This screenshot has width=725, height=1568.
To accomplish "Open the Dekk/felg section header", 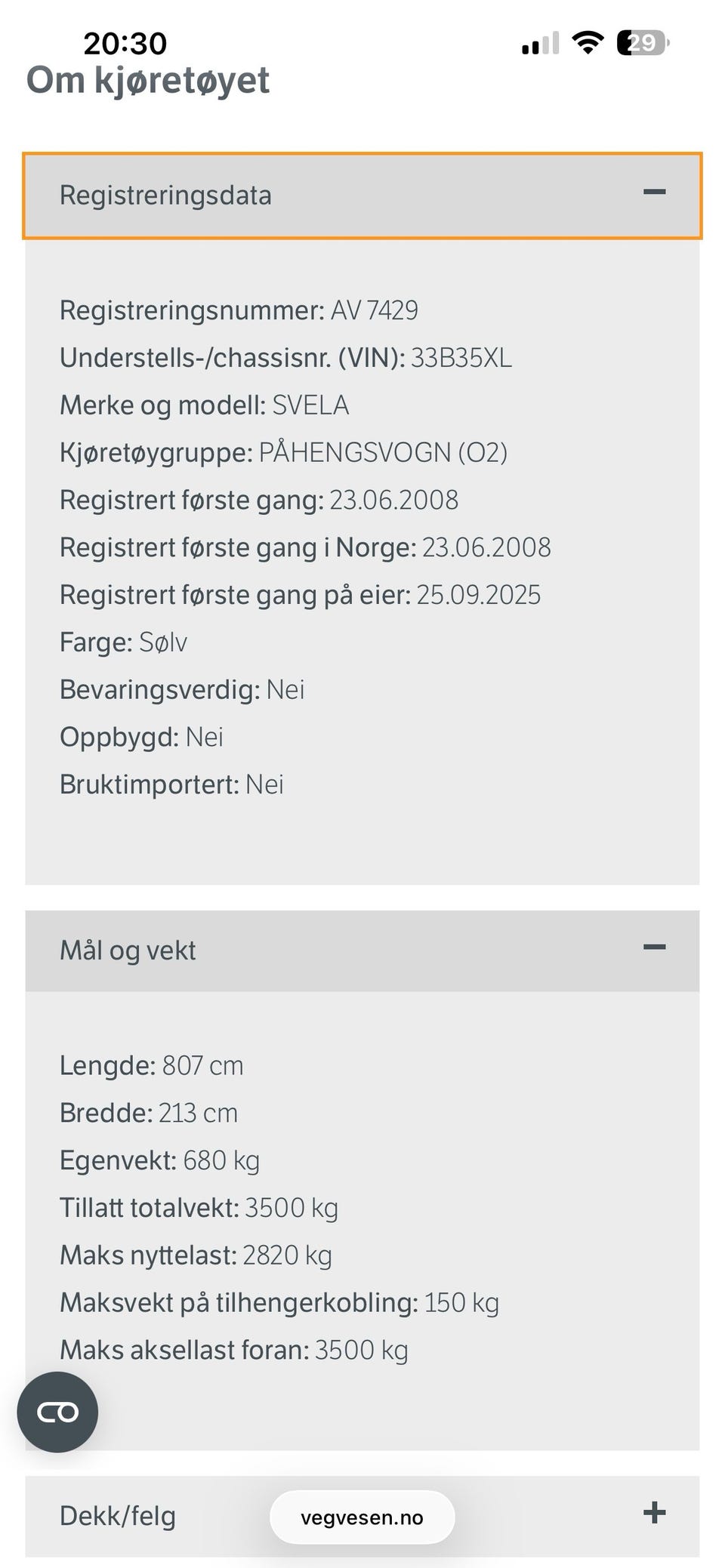I will (362, 1516).
